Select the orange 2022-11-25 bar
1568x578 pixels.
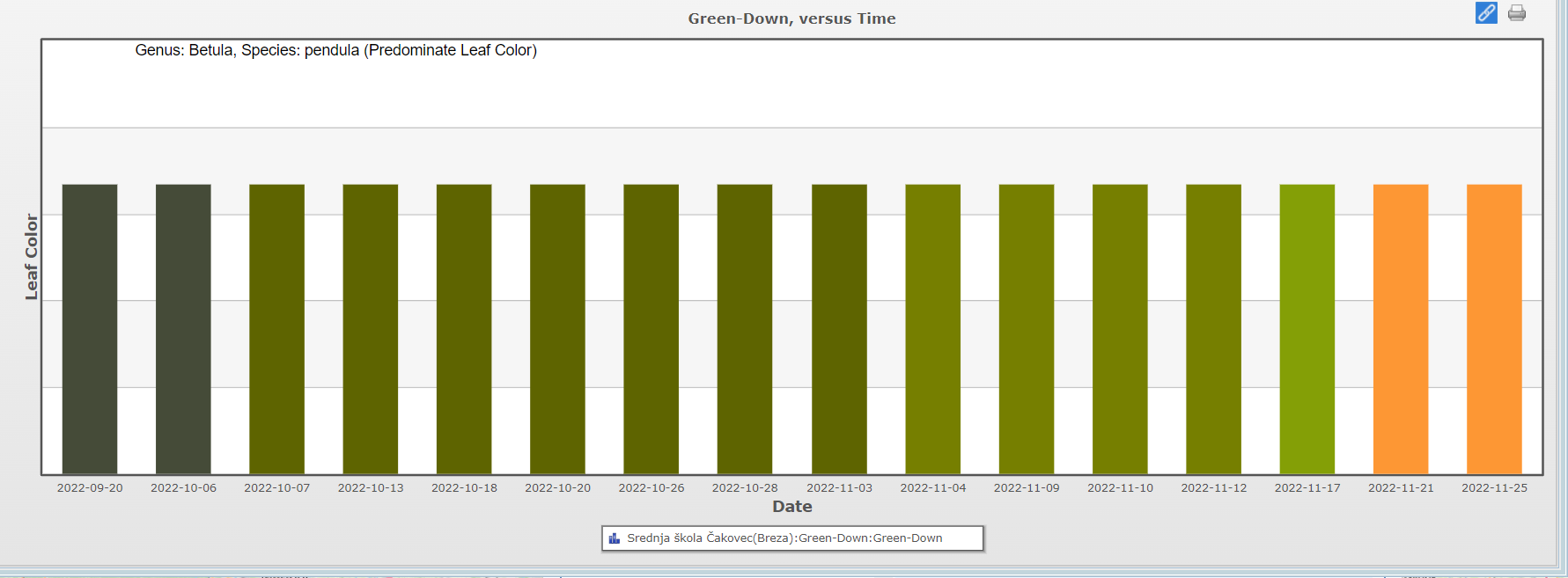tap(1494, 329)
